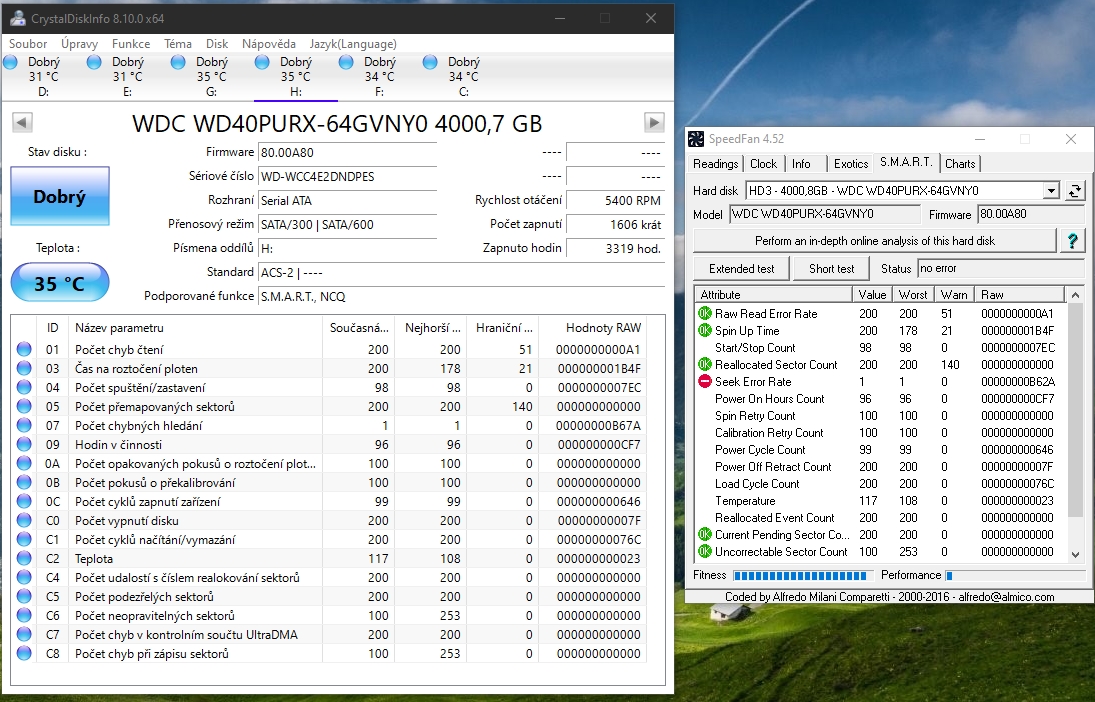
Task: Switch to the Readings tab
Action: click(715, 164)
